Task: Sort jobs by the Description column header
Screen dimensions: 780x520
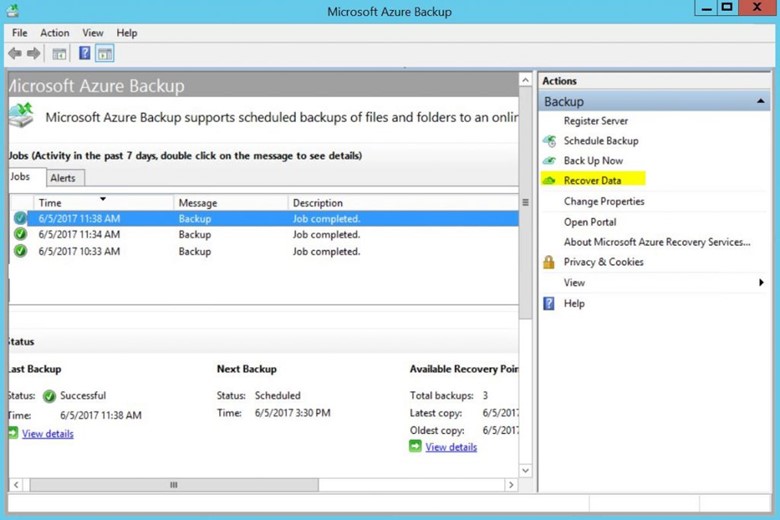Action: pos(403,203)
